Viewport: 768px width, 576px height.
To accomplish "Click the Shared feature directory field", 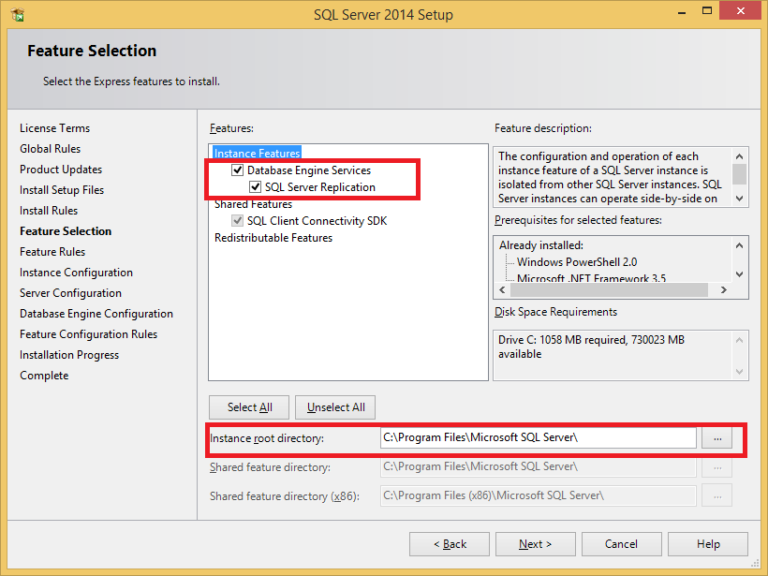I will 538,467.
